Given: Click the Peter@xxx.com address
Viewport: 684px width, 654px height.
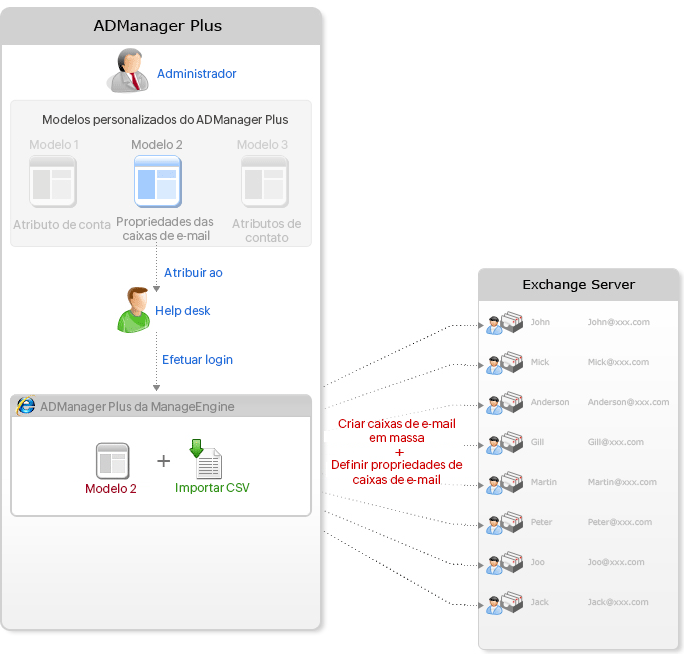Looking at the screenshot, I should 620,522.
